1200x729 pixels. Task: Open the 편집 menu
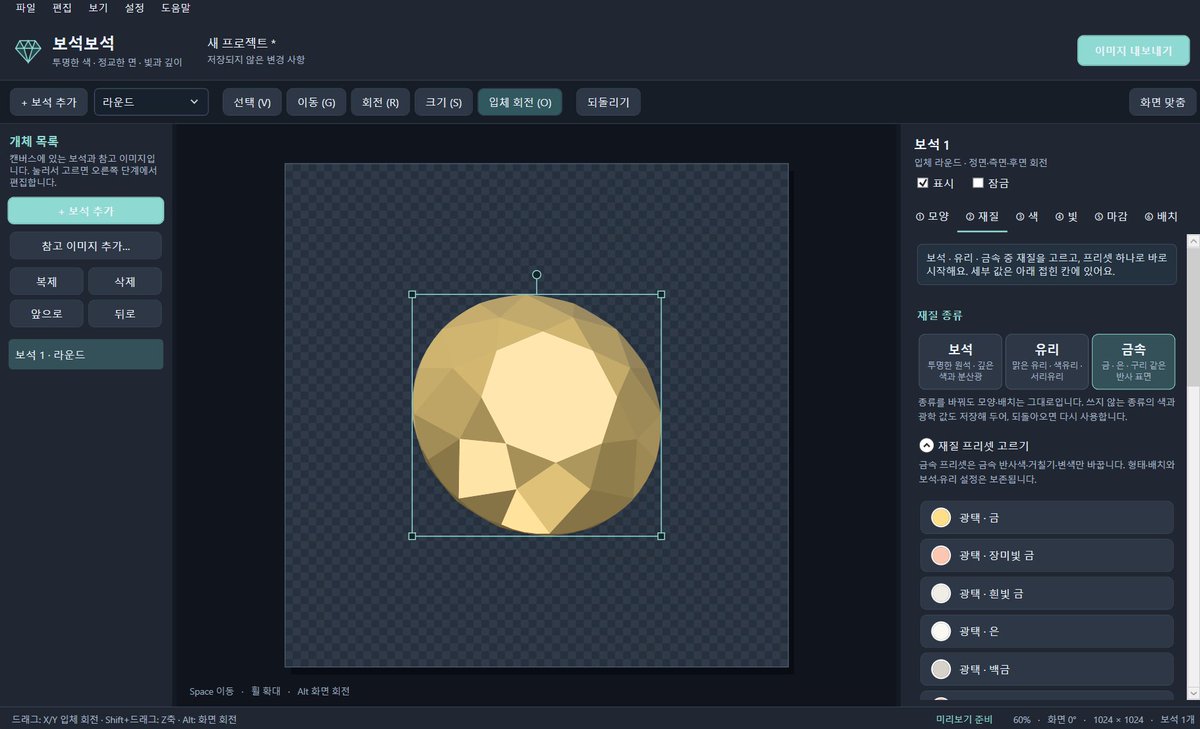pyautogui.click(x=62, y=8)
